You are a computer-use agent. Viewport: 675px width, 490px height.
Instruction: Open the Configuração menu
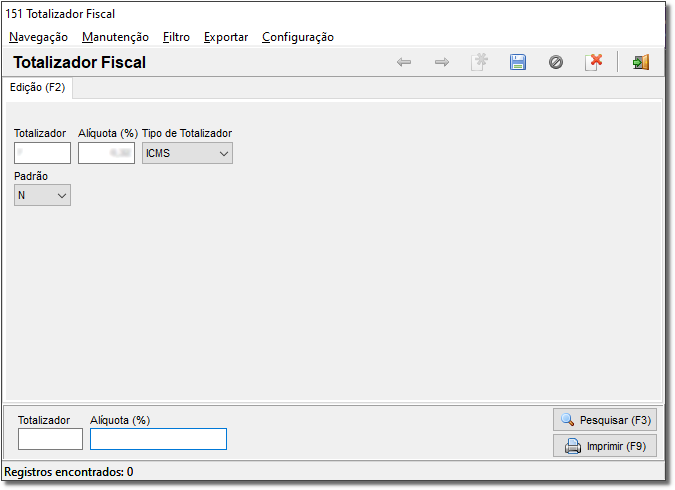[x=298, y=37]
